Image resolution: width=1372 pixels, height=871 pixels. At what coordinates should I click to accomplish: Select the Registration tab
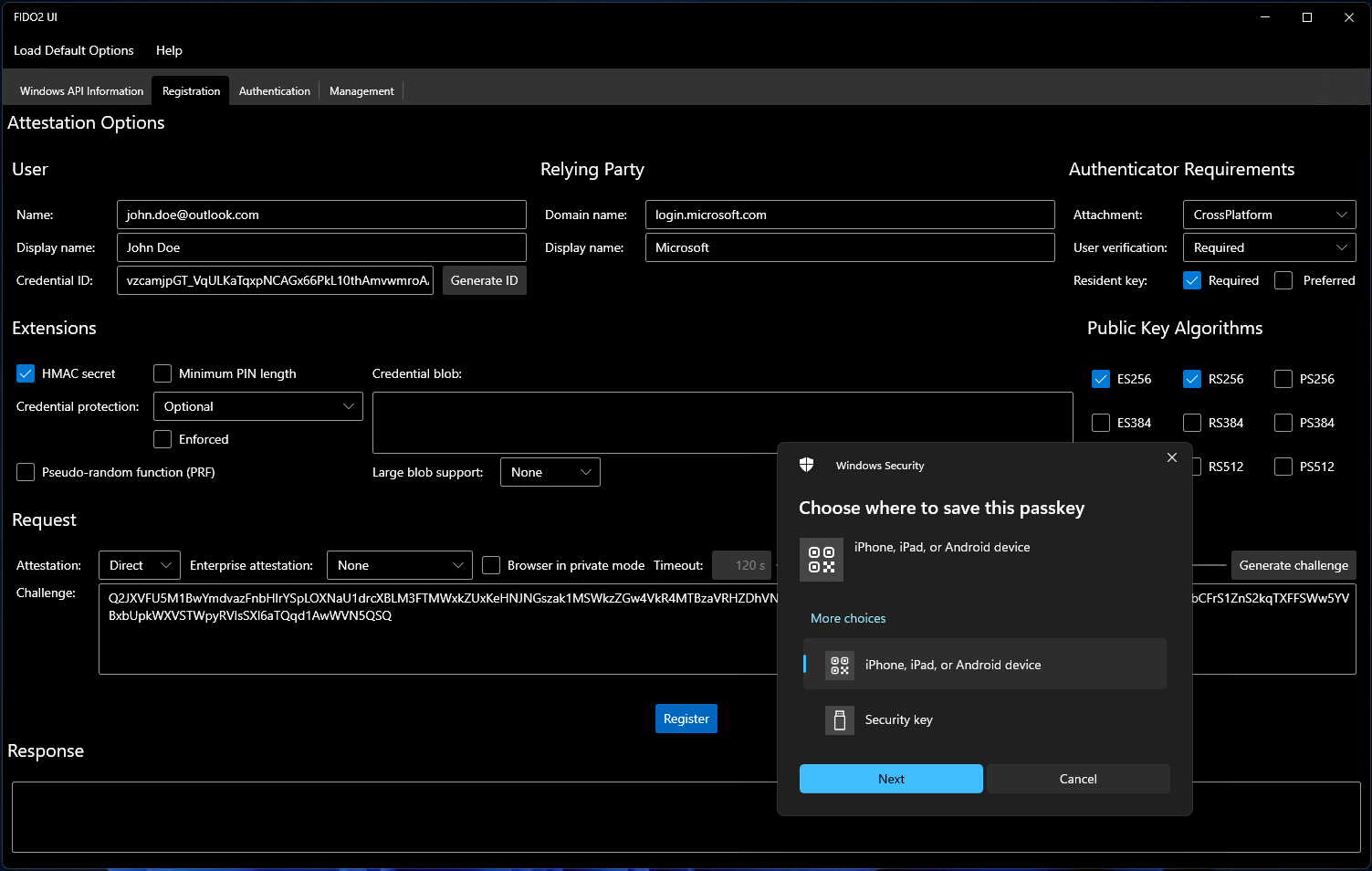(191, 91)
